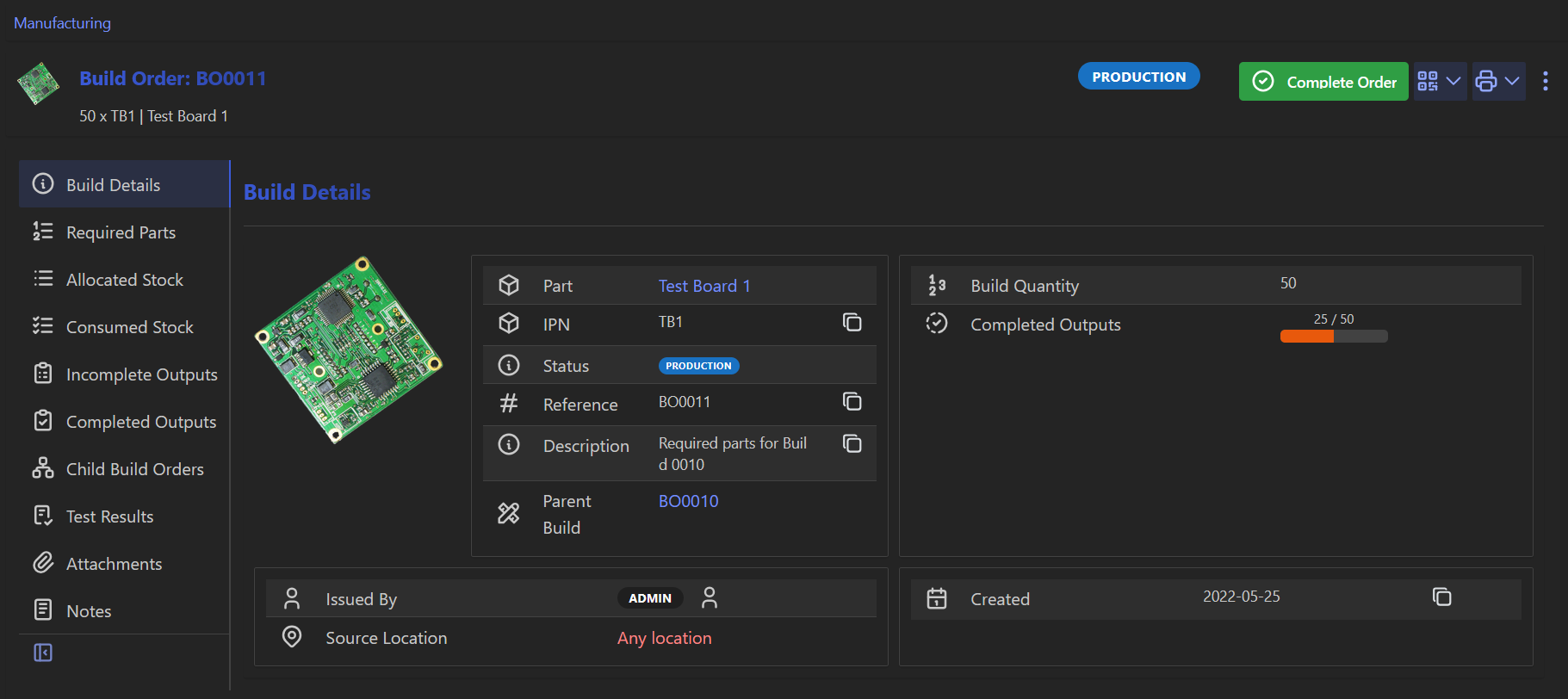
Task: Open the Required Parts tab
Action: pyautogui.click(x=121, y=232)
